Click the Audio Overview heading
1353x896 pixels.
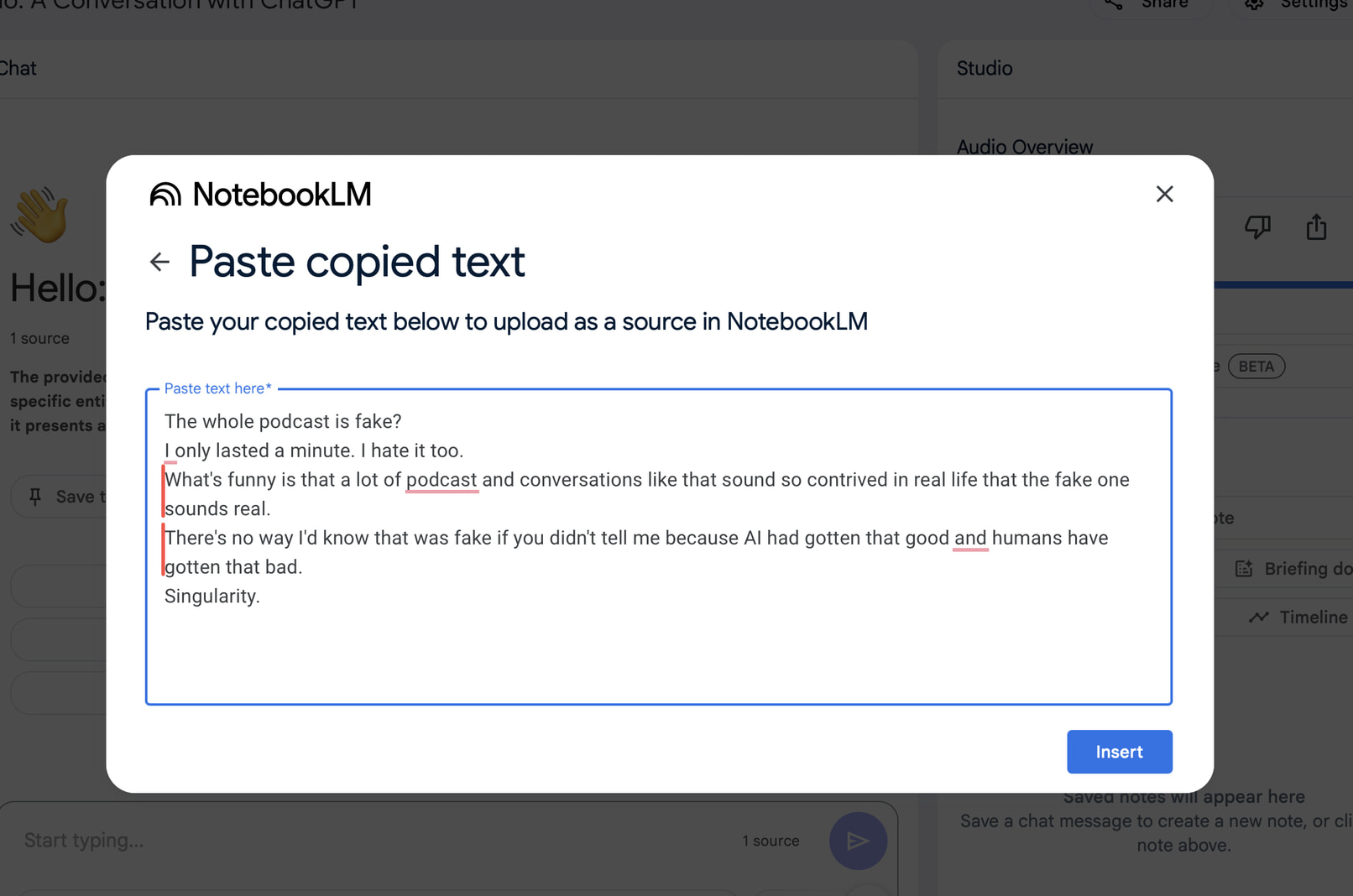pyautogui.click(x=1025, y=147)
